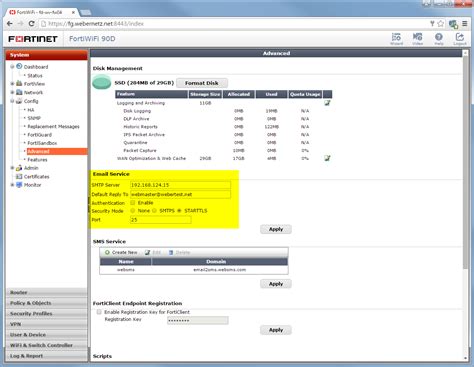Expand the Monitor tree node
This screenshot has height=367, width=474.
[x=12, y=185]
